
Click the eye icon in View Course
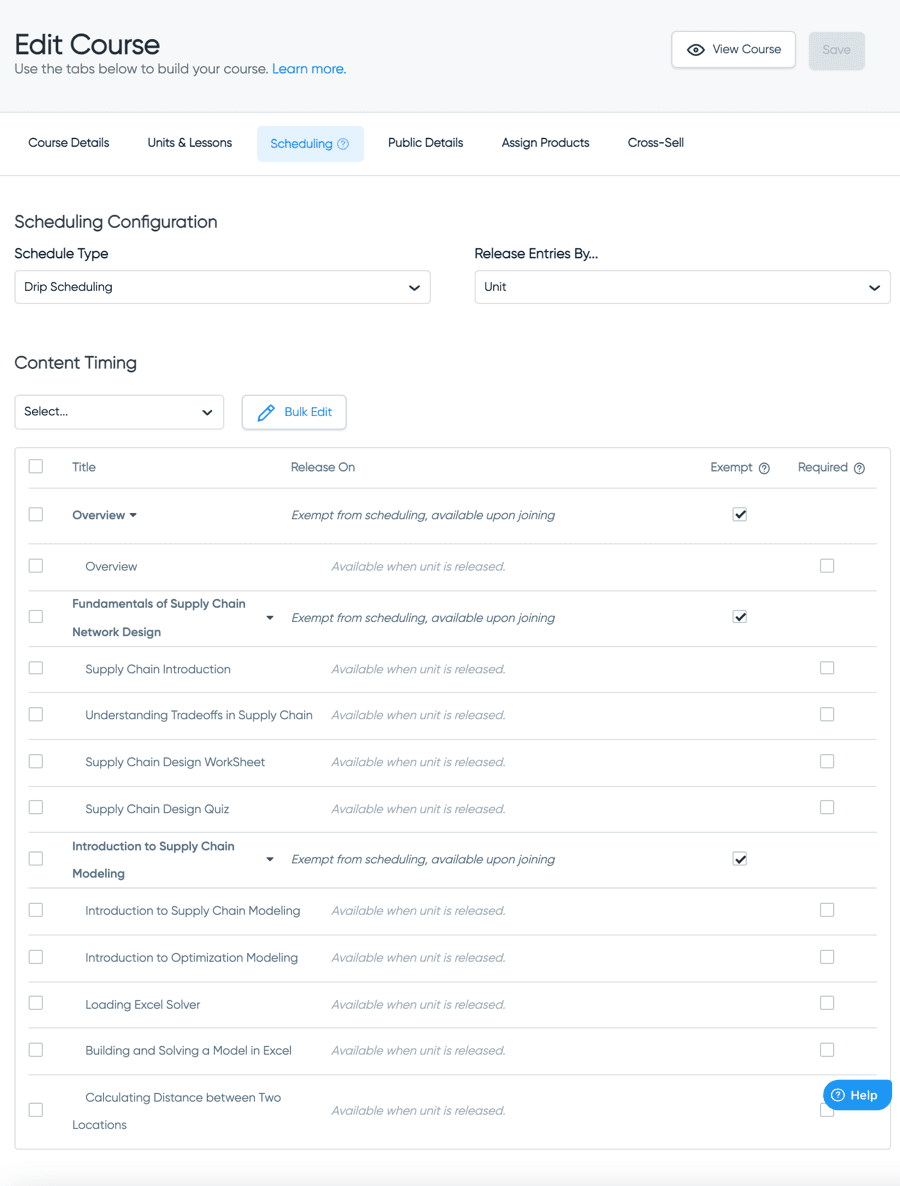(696, 50)
